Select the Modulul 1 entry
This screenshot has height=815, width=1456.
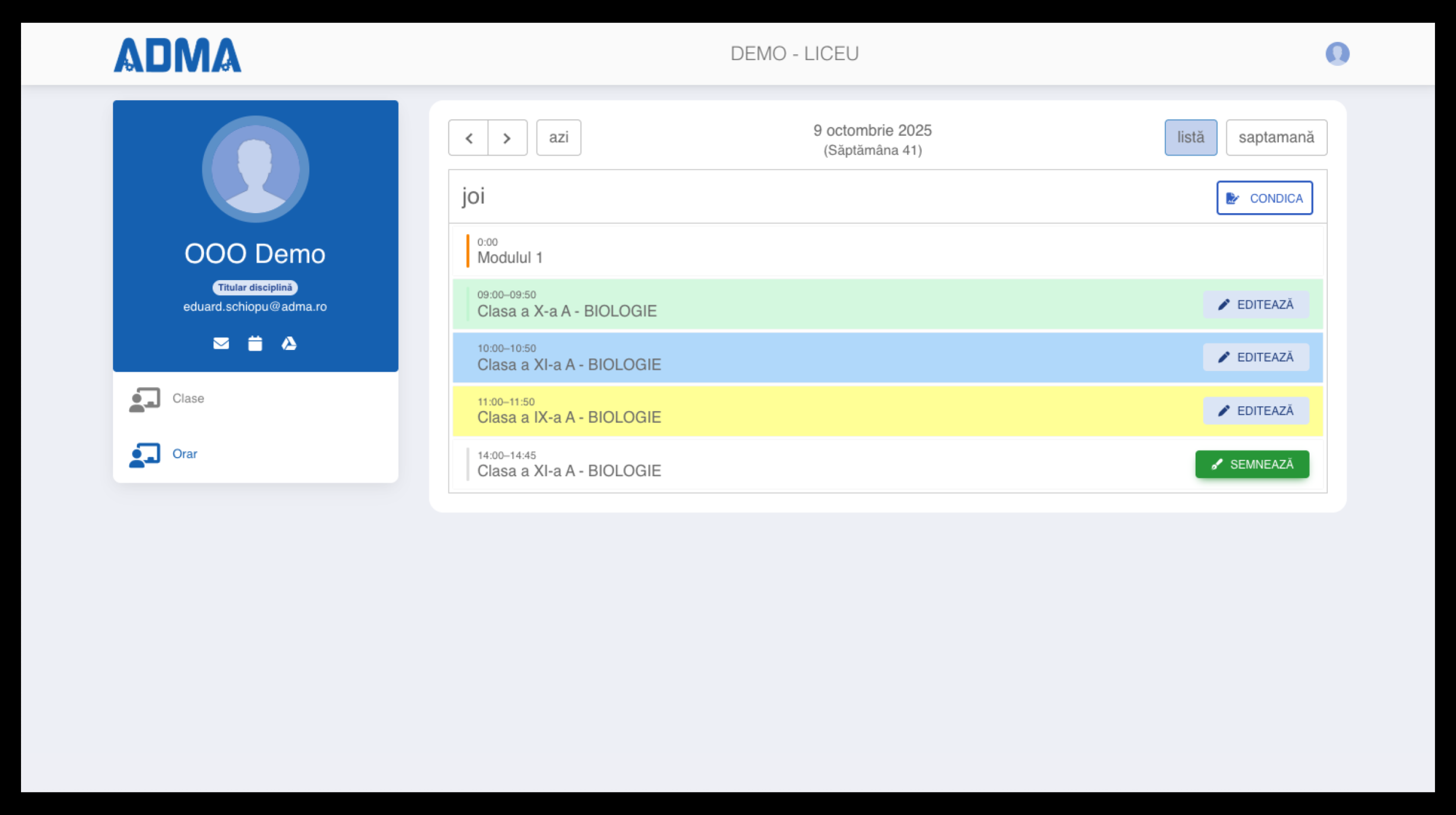click(510, 257)
